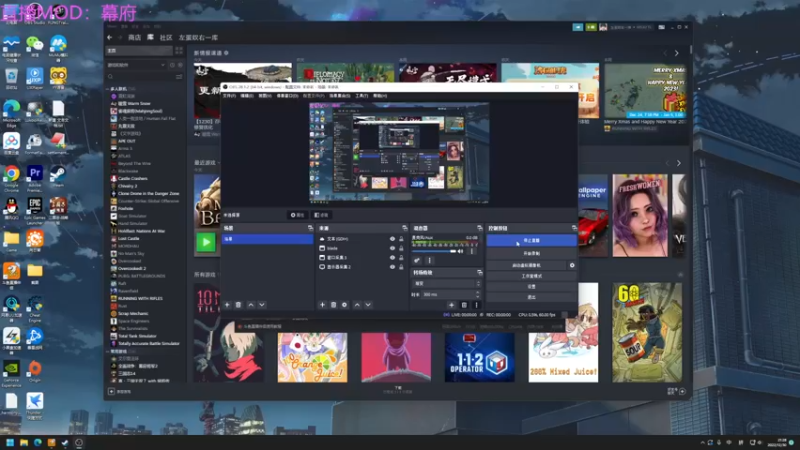This screenshot has width=800, height=450.
Task: Enable 工作室模式 in OBS controls
Action: (x=532, y=276)
